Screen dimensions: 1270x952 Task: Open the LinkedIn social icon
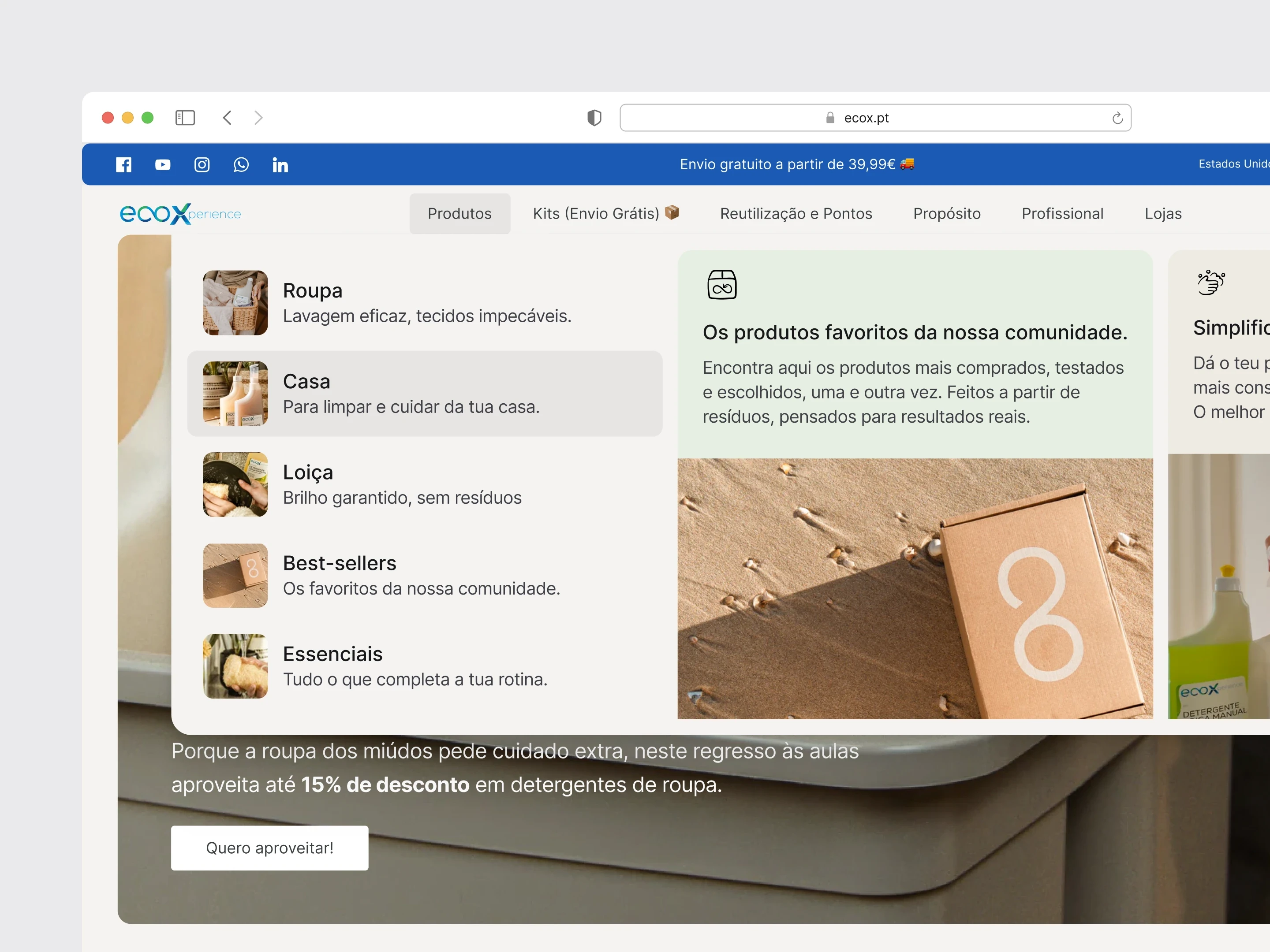tap(280, 165)
